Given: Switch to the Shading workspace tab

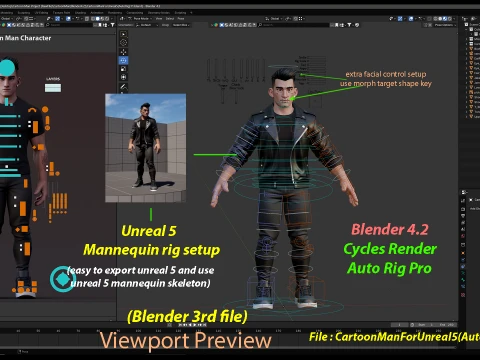Looking at the screenshot, I should coord(80,13).
